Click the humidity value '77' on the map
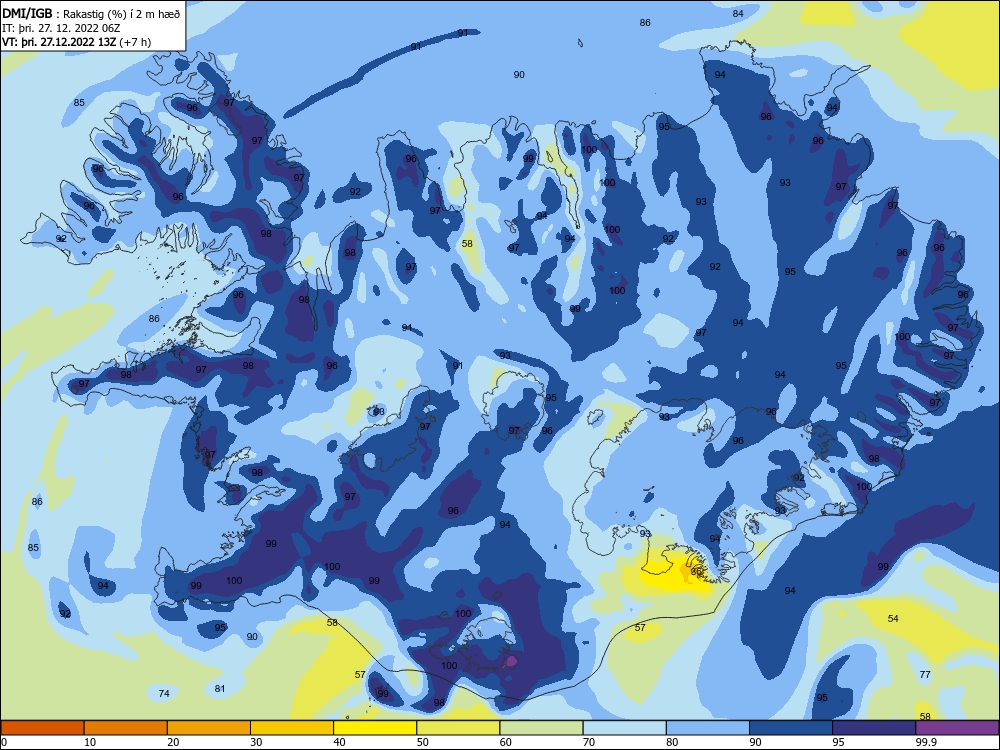 (x=925, y=674)
